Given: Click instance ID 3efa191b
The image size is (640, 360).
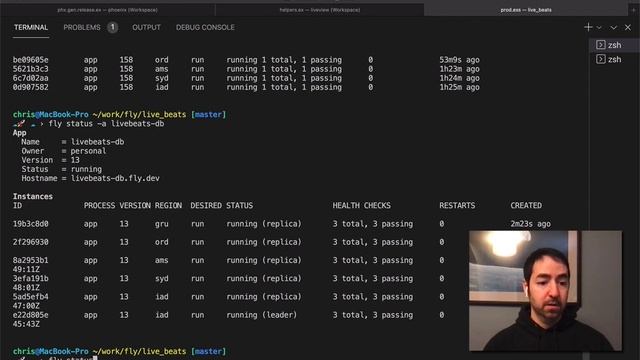Looking at the screenshot, I should pyautogui.click(x=31, y=278).
